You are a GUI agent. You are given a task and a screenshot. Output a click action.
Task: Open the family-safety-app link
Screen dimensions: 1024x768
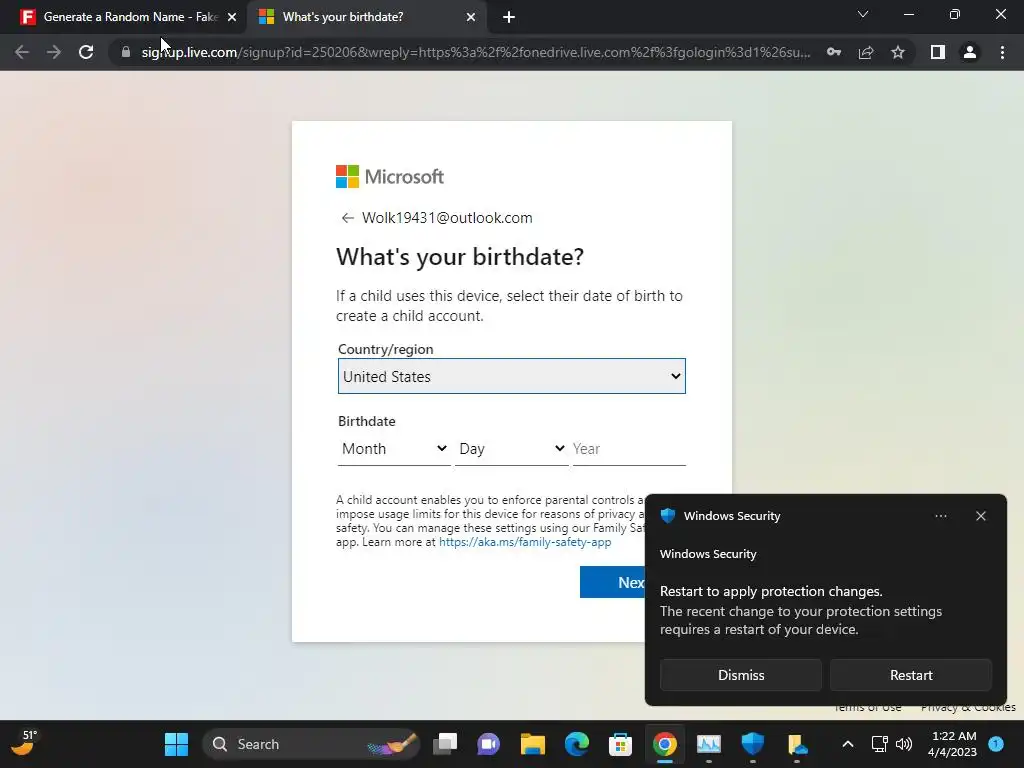point(525,542)
